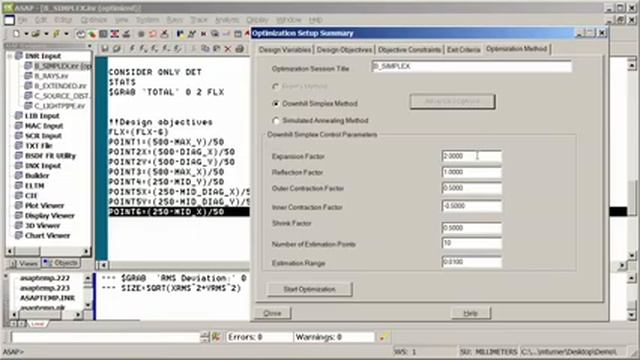Click the Inner Contraction Factor field
This screenshot has height=360, width=640.
point(471,206)
